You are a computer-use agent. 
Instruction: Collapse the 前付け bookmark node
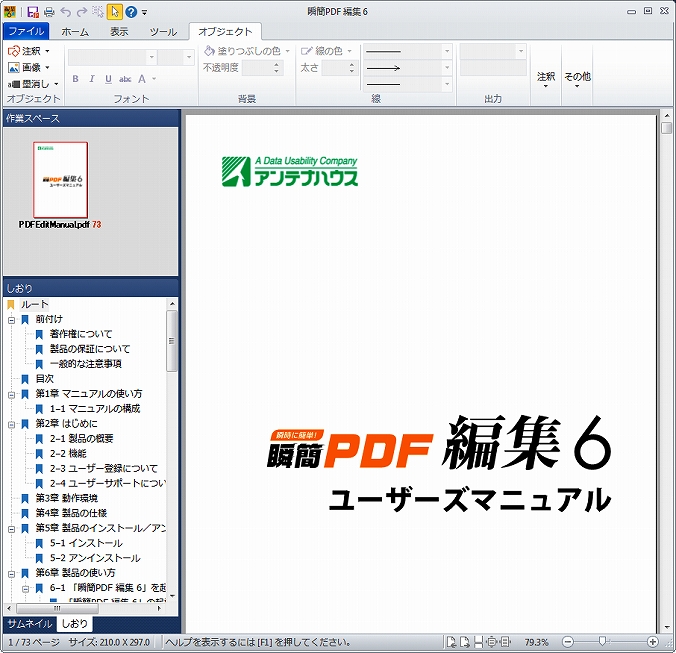(12, 319)
